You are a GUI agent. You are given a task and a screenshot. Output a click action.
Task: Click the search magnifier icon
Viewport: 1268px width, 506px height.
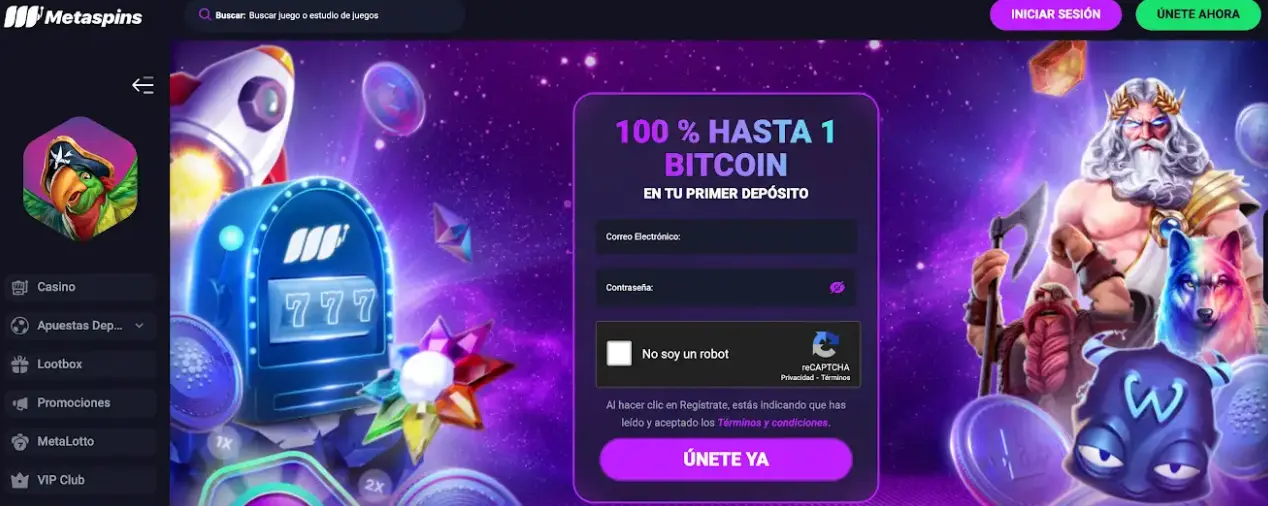pyautogui.click(x=204, y=15)
